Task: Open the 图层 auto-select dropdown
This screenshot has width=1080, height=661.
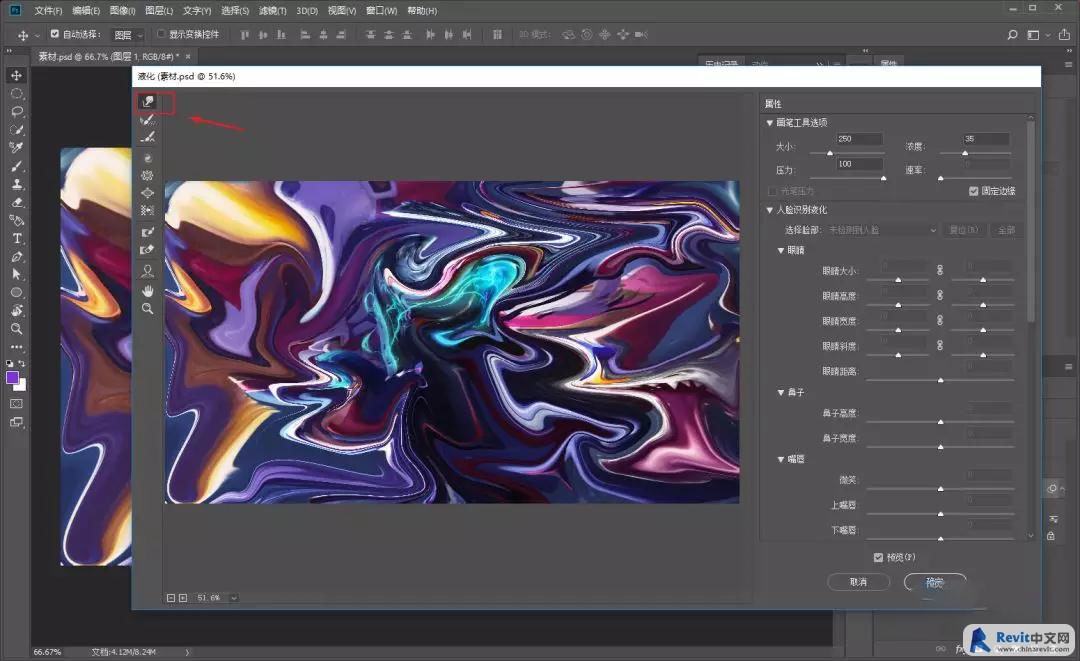Action: tap(128, 34)
